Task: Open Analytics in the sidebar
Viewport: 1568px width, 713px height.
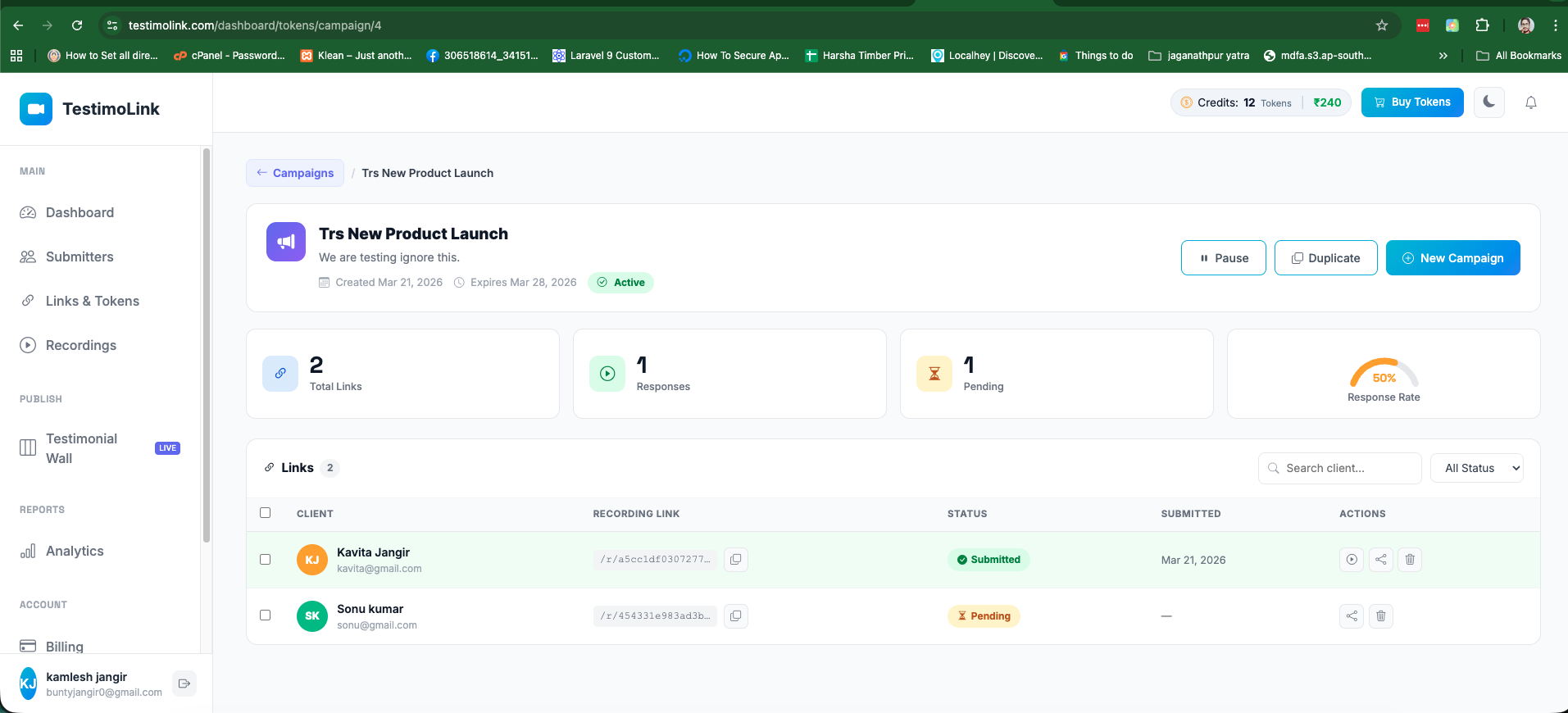Action: tap(75, 551)
